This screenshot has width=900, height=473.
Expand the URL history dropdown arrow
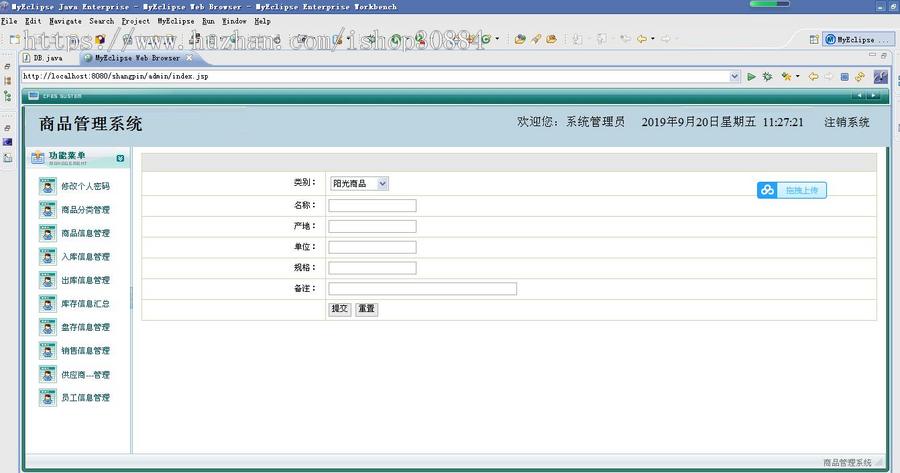point(734,76)
